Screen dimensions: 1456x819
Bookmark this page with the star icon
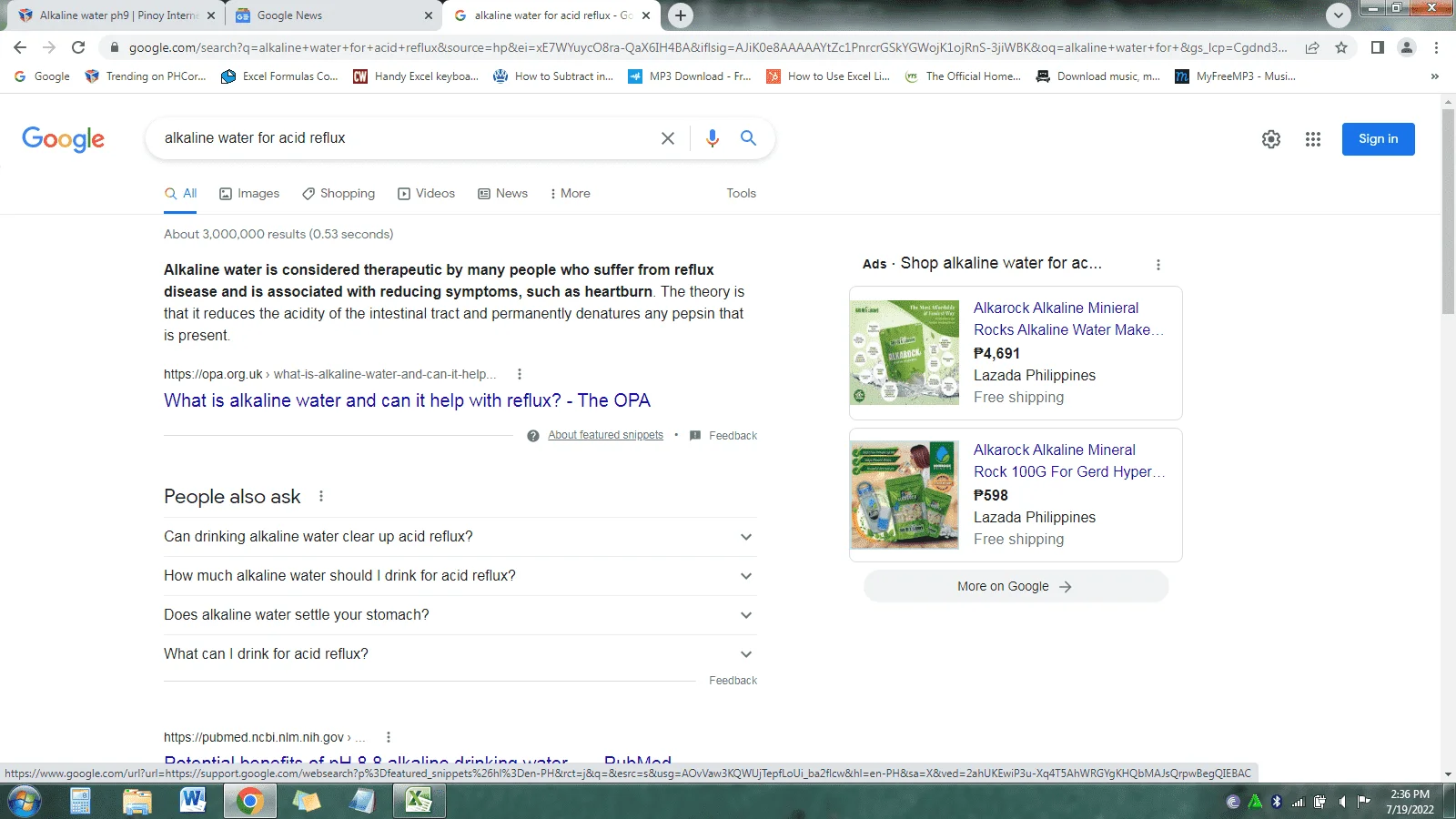coord(1341,47)
